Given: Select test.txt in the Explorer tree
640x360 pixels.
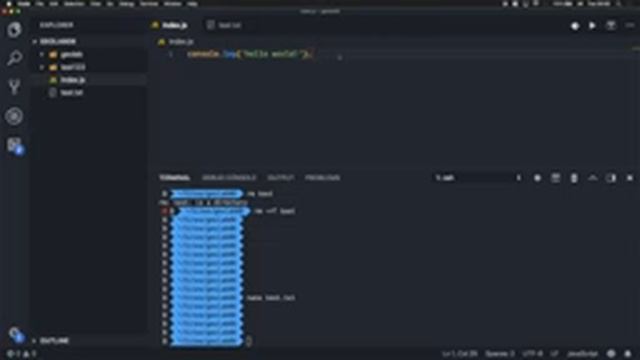Looking at the screenshot, I should [x=89, y=93].
